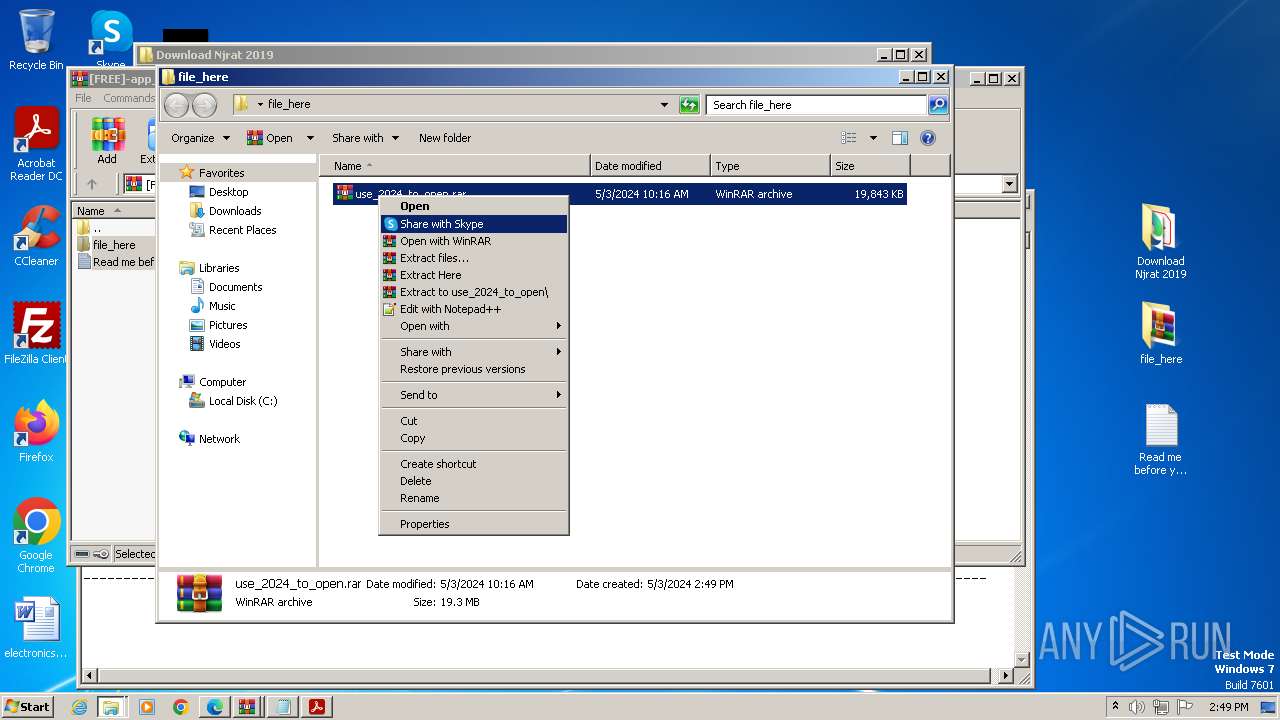1280x720 pixels.
Task: Open Acrobat taskbar button
Action: point(317,707)
